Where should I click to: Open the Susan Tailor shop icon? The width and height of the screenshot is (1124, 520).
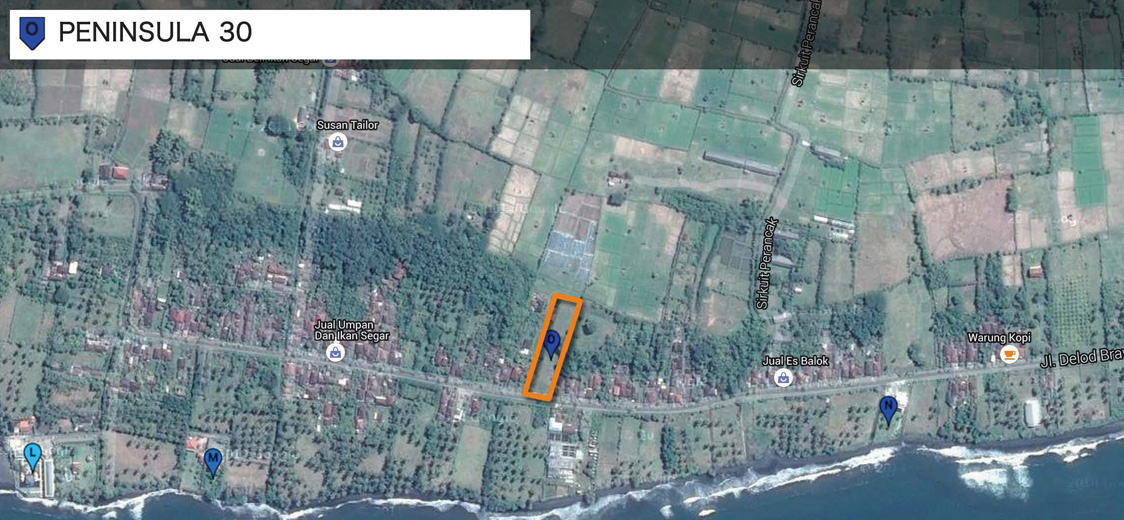338,143
